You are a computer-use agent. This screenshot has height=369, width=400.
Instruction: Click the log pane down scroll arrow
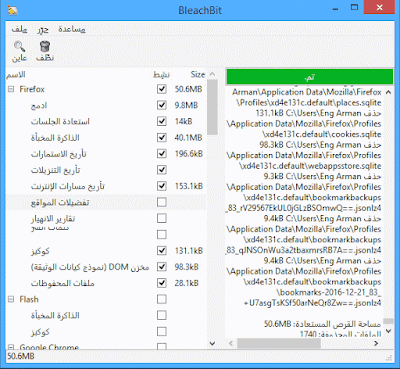388,331
